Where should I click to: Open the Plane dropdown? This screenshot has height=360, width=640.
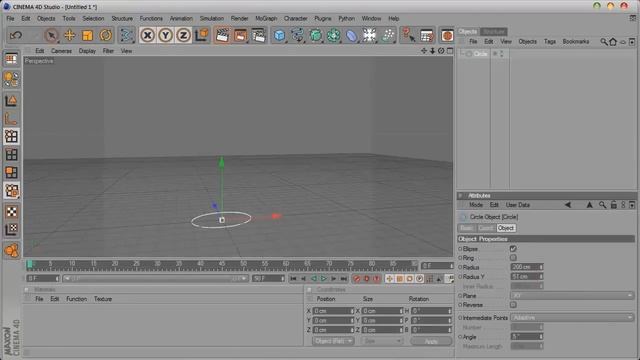tap(572, 296)
